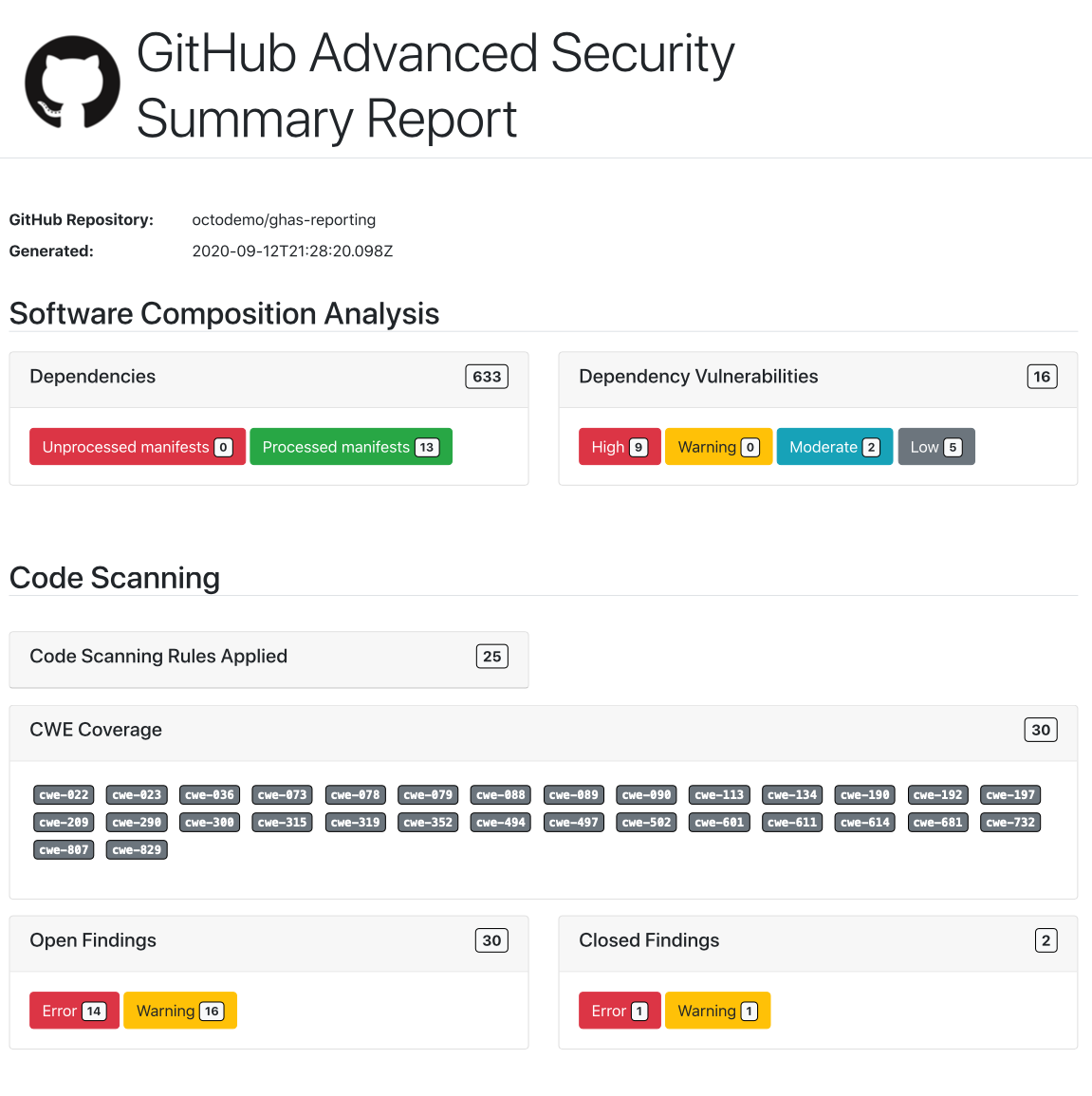Click the cwe-315 tag
This screenshot has height=1096, width=1092.
(x=283, y=822)
